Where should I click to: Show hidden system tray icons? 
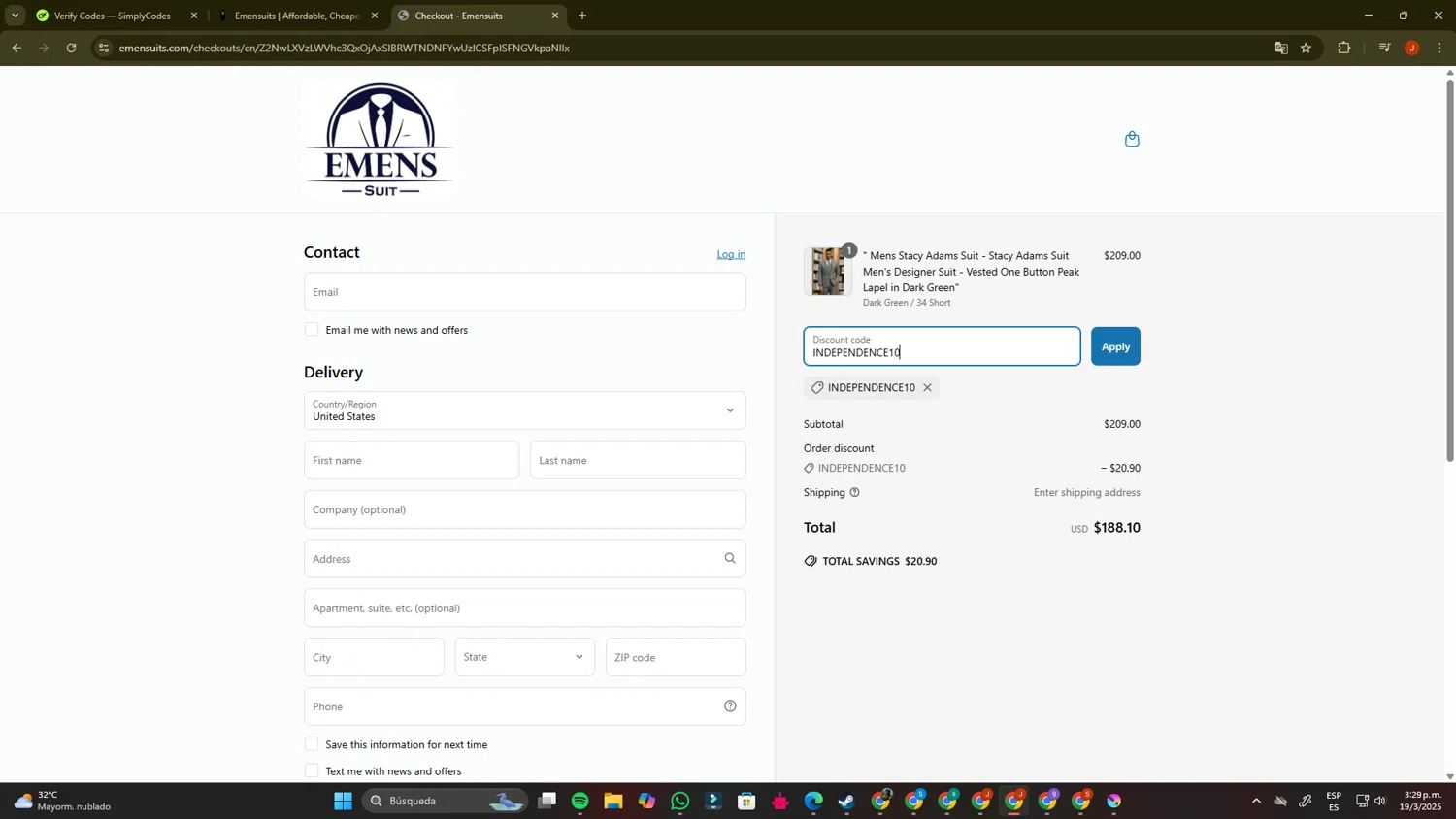[1256, 801]
